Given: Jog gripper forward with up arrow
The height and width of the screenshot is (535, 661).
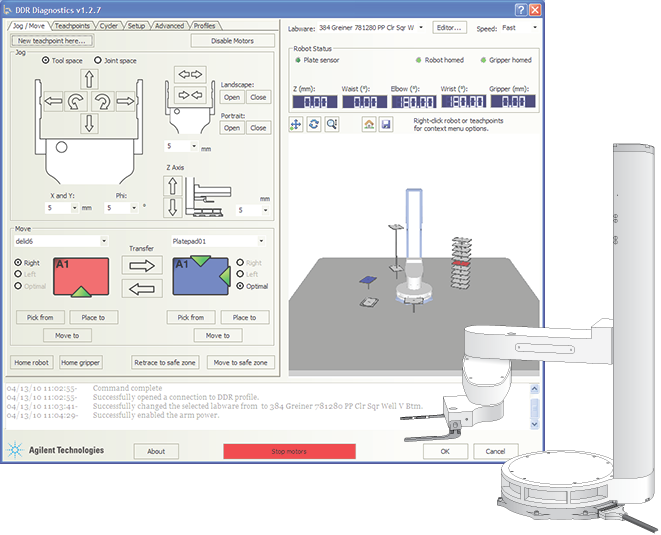Looking at the screenshot, I should pos(89,79).
